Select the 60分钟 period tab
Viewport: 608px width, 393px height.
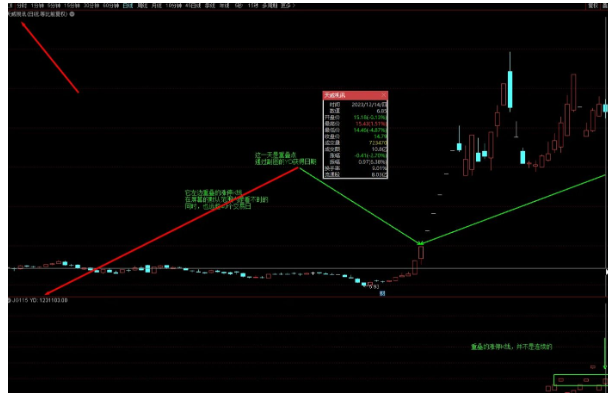111,6
